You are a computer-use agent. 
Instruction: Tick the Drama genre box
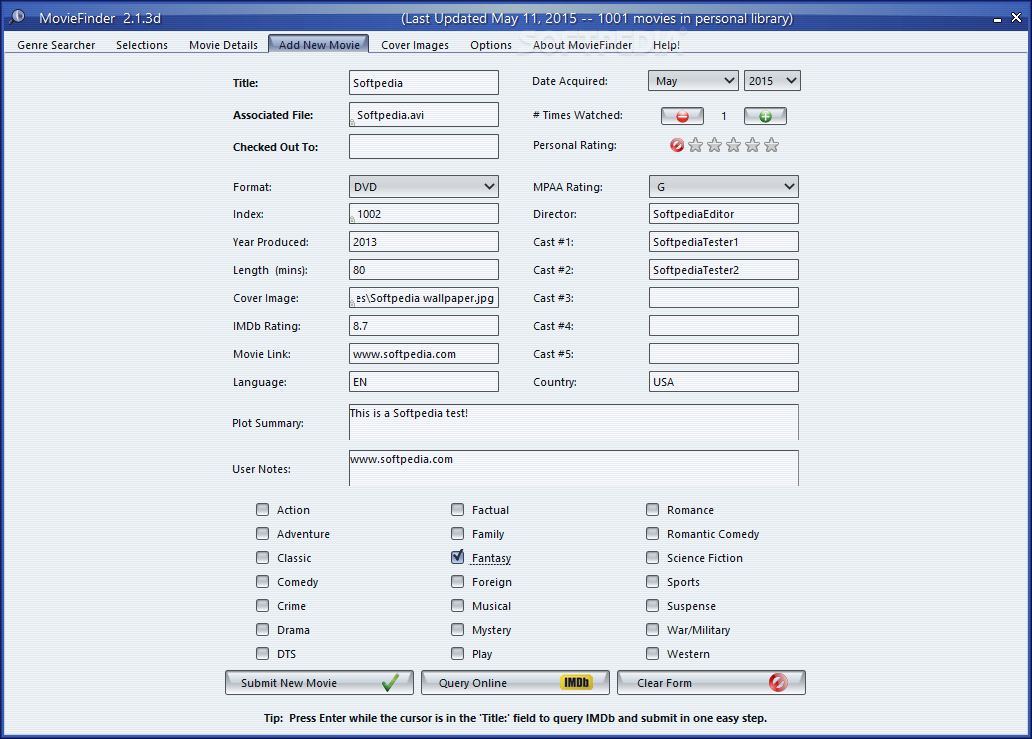click(x=263, y=629)
